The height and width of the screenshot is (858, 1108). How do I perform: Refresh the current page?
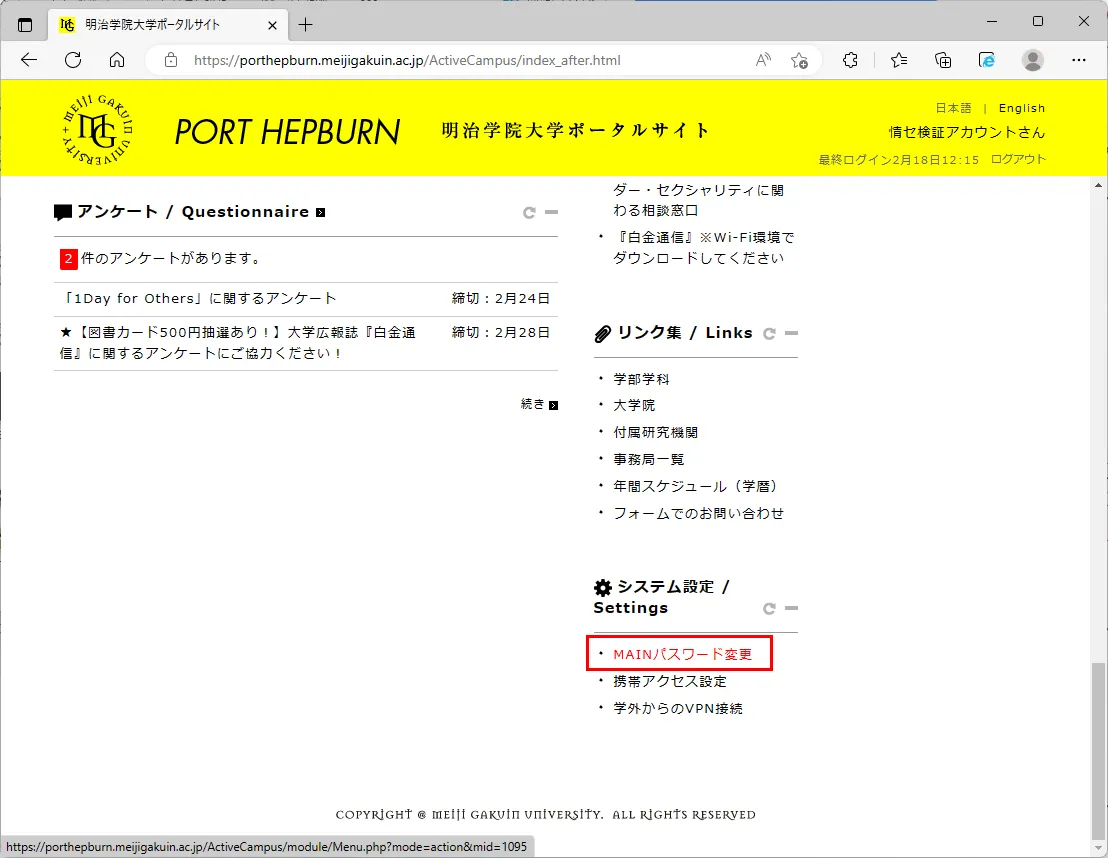[73, 60]
